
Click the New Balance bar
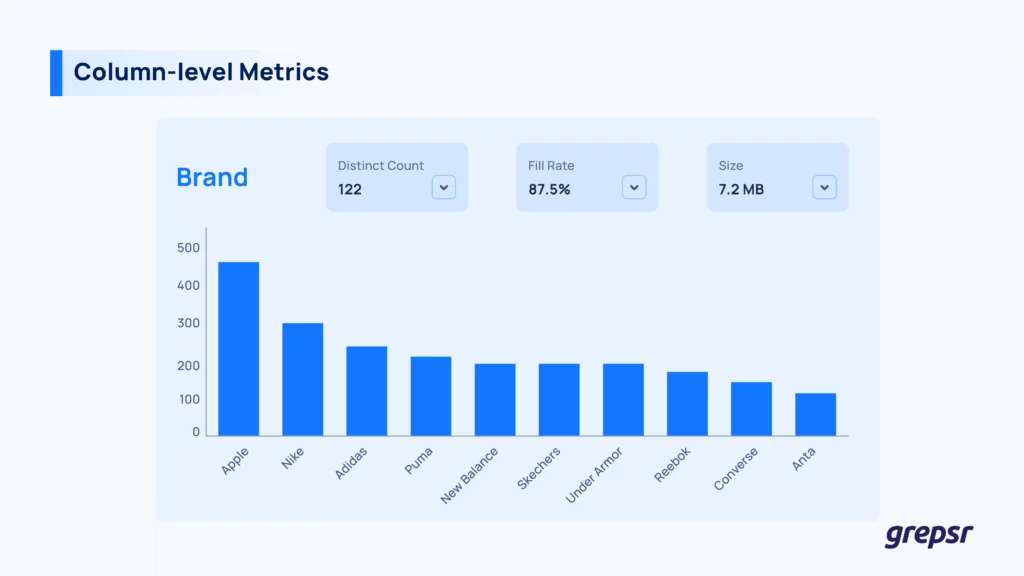pyautogui.click(x=495, y=400)
